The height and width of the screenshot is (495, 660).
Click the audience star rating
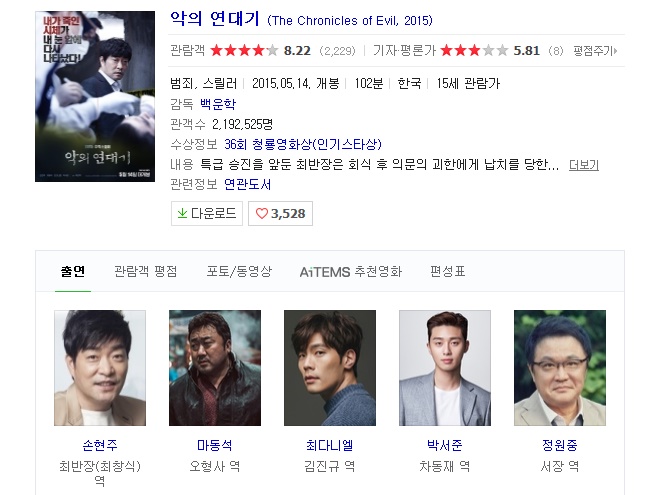point(244,51)
